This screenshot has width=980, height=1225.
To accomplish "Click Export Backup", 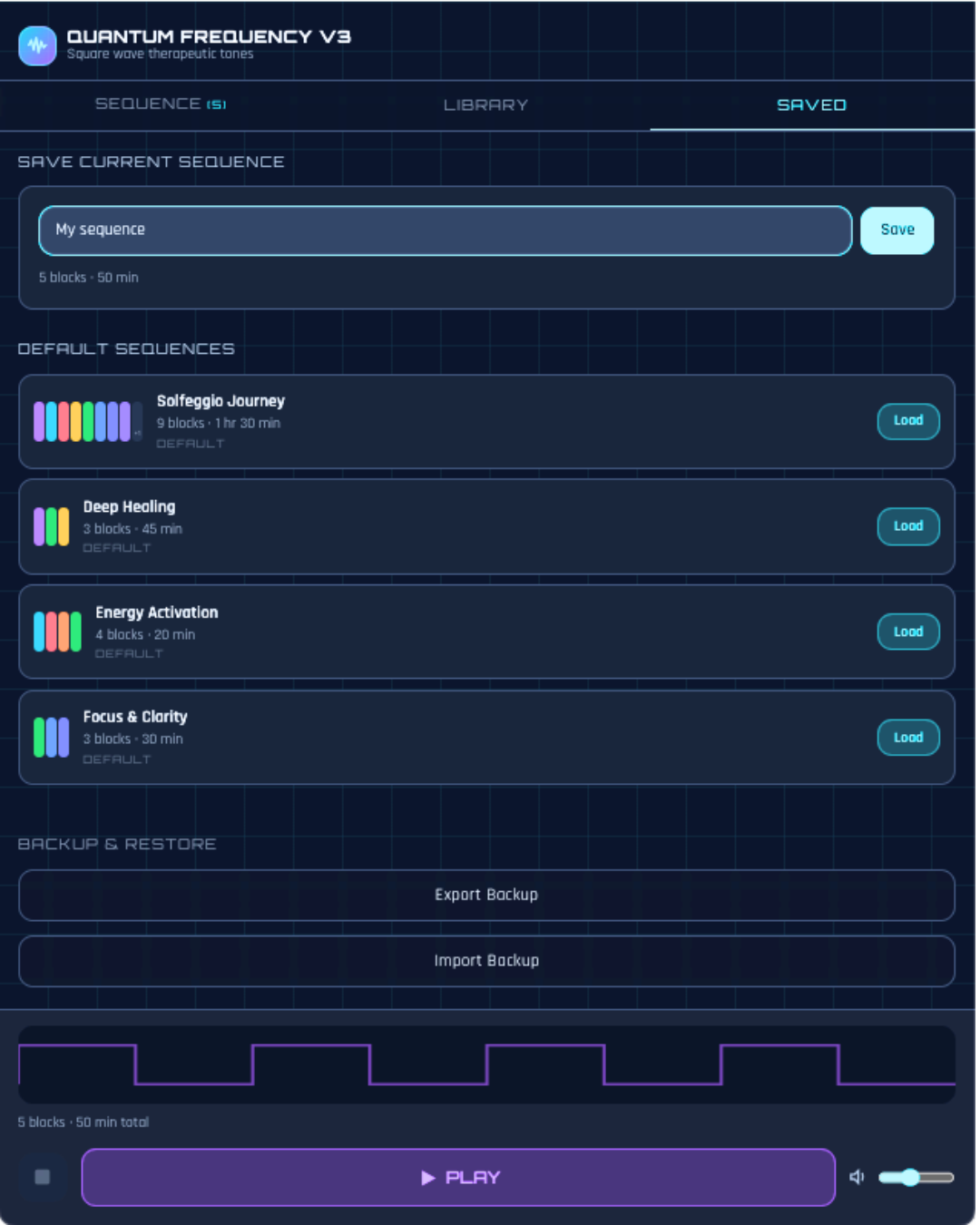I will [x=486, y=895].
